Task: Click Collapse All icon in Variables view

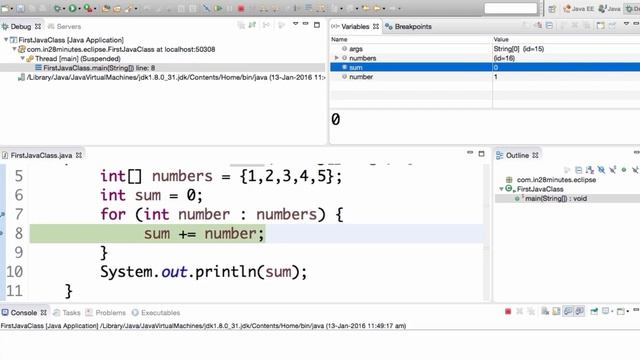Action: [549, 26]
